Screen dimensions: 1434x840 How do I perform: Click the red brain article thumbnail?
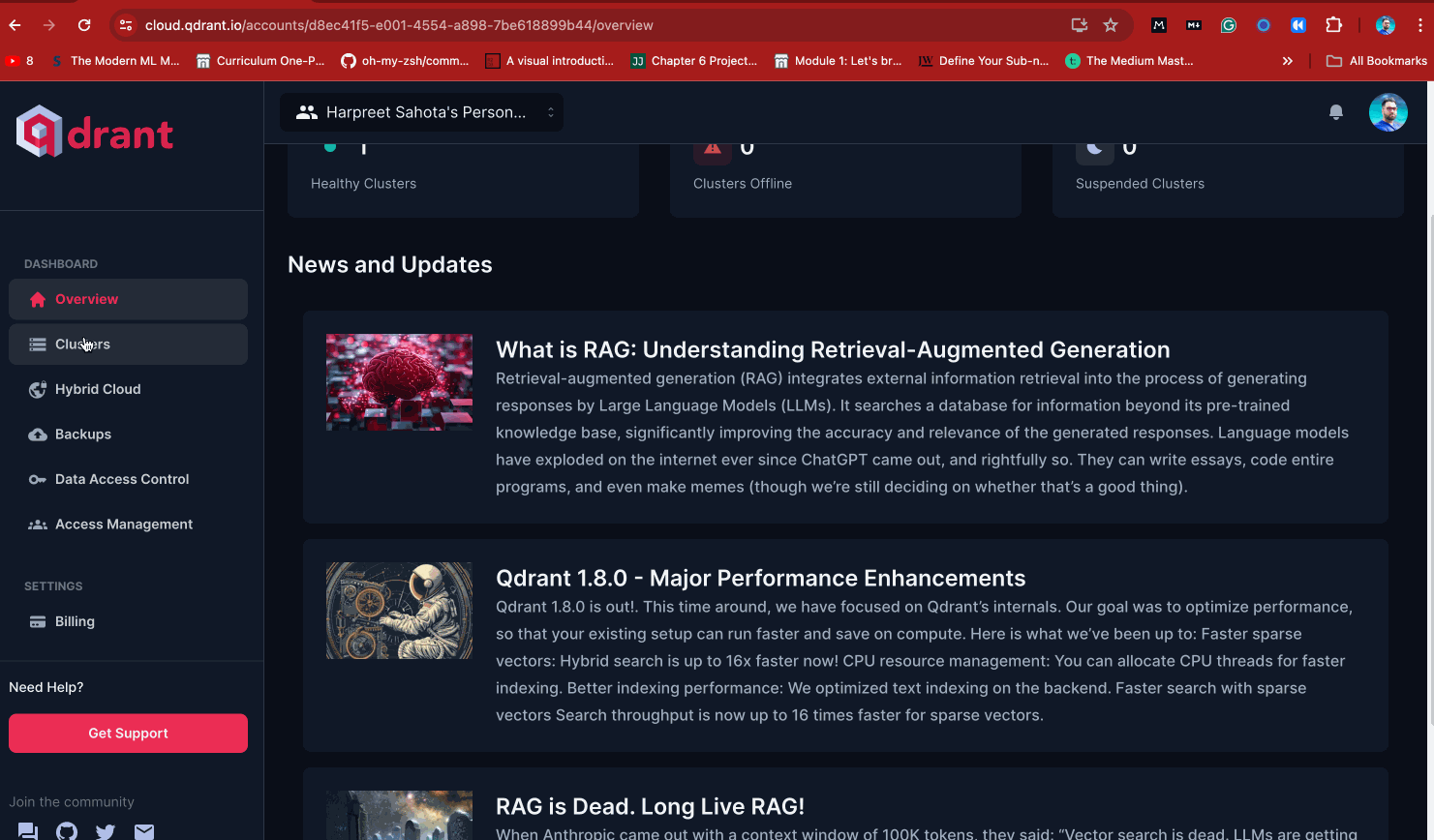click(399, 382)
